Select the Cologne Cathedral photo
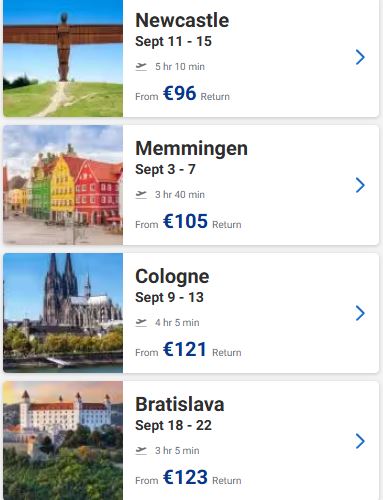Screen dimensions: 383x500 point(63,313)
